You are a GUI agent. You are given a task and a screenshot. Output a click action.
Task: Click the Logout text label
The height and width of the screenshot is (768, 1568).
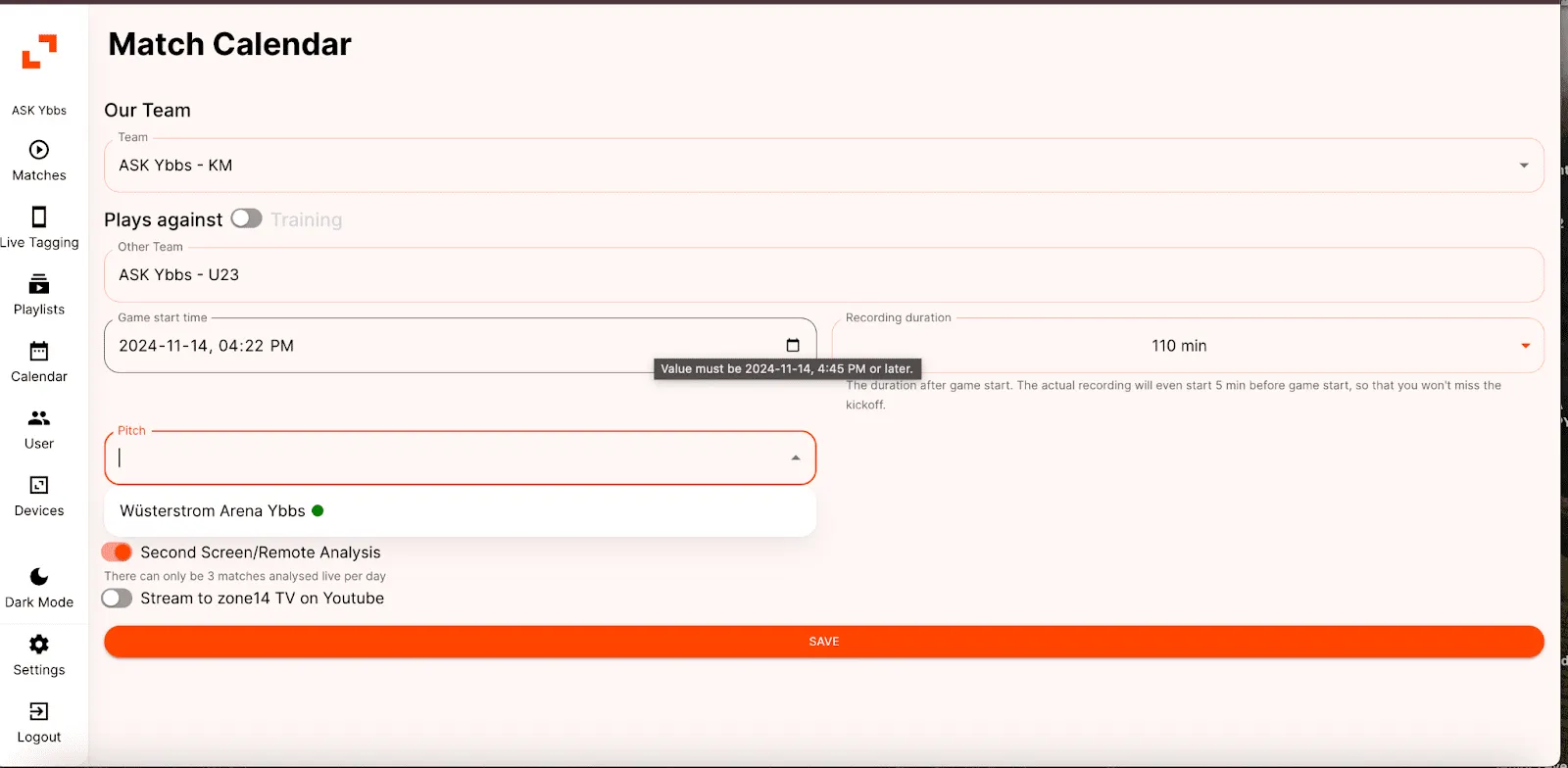pos(39,738)
